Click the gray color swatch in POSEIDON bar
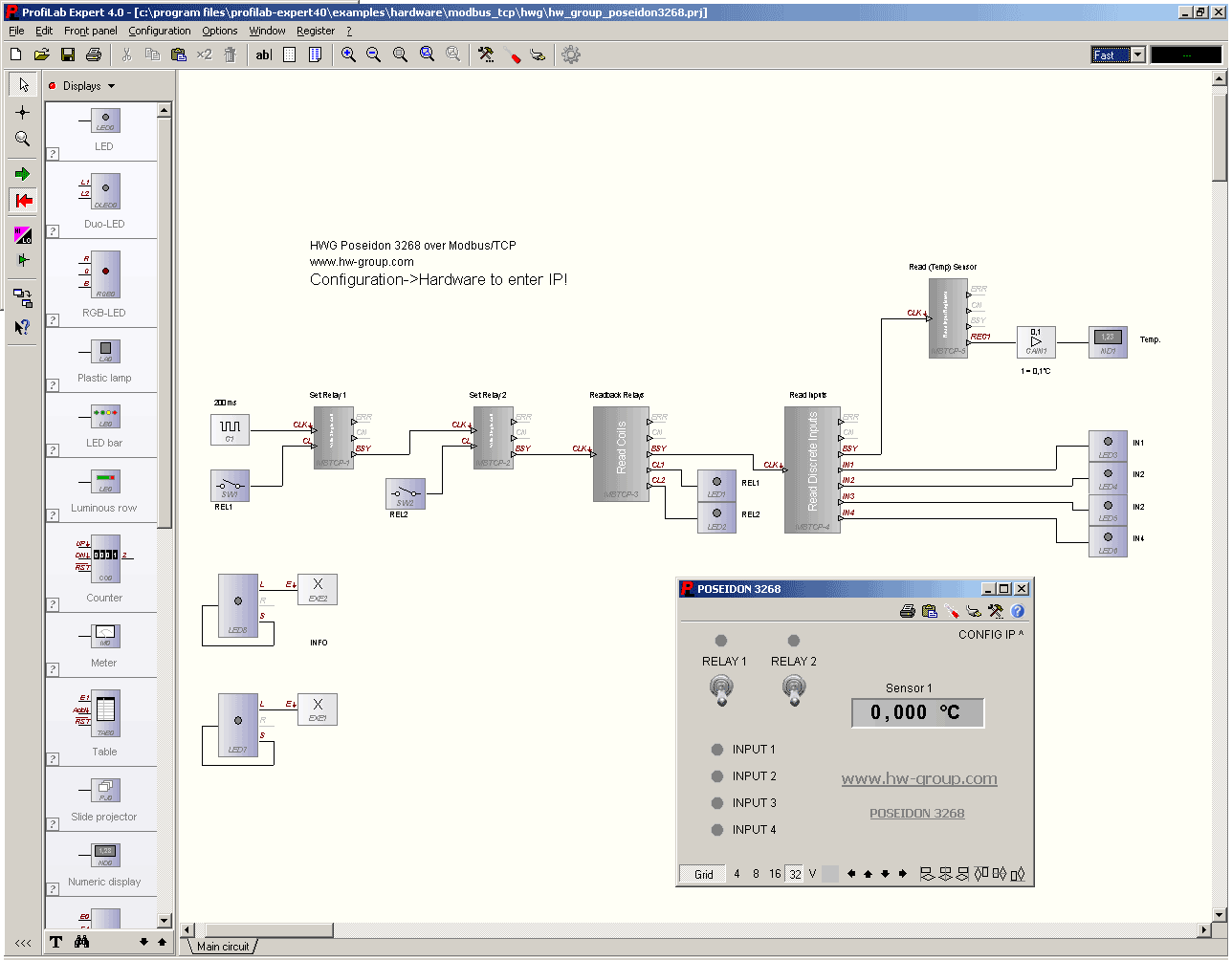The width and height of the screenshot is (1232, 960). tap(830, 874)
